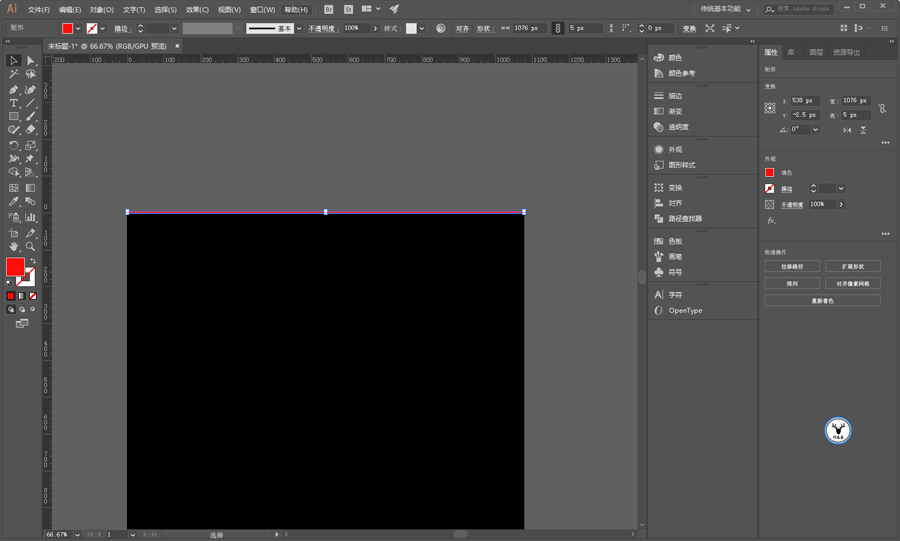Pick the Magic Wand tool

(x=14, y=74)
